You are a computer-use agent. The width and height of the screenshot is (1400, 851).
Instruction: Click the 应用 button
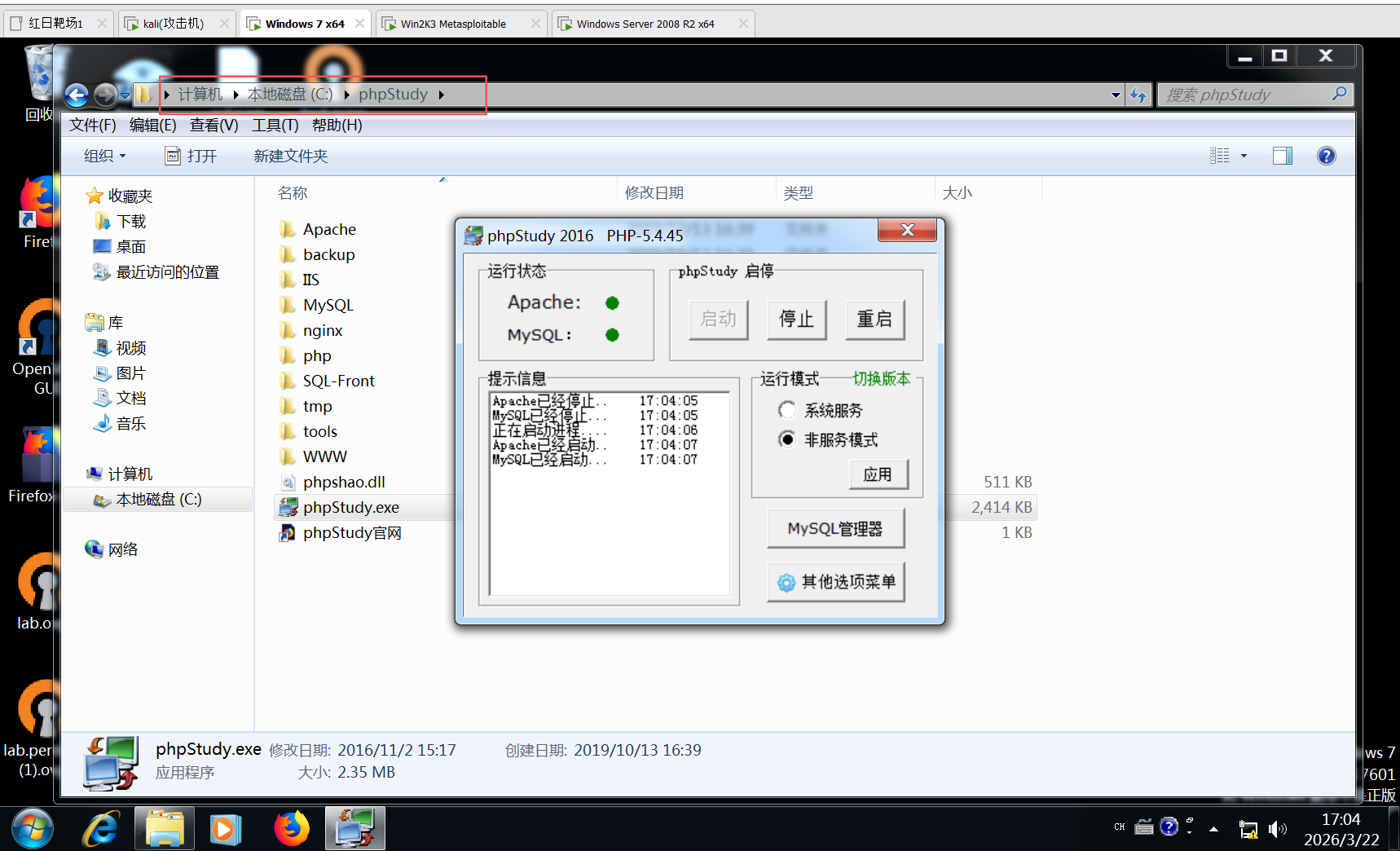point(878,474)
